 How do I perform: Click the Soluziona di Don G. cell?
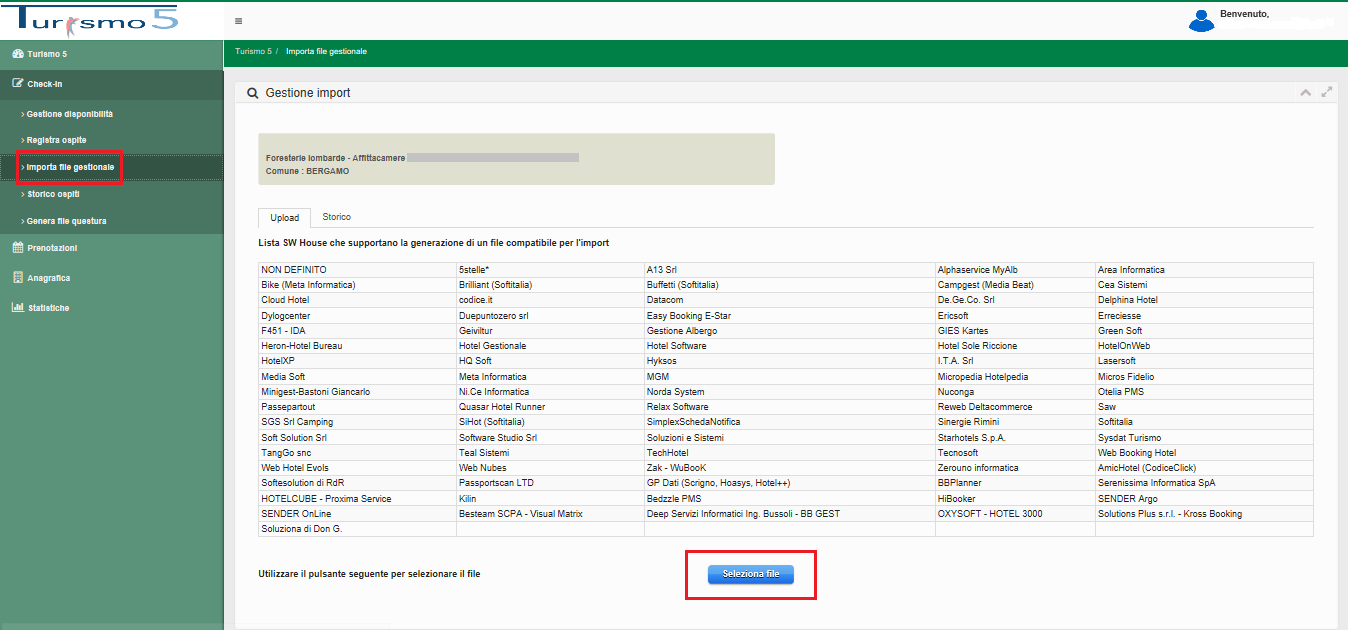click(357, 529)
